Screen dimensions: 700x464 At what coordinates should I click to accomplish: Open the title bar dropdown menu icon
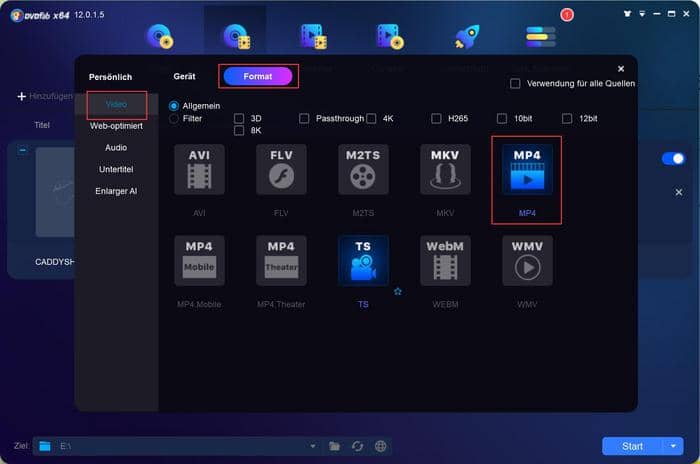(x=642, y=14)
